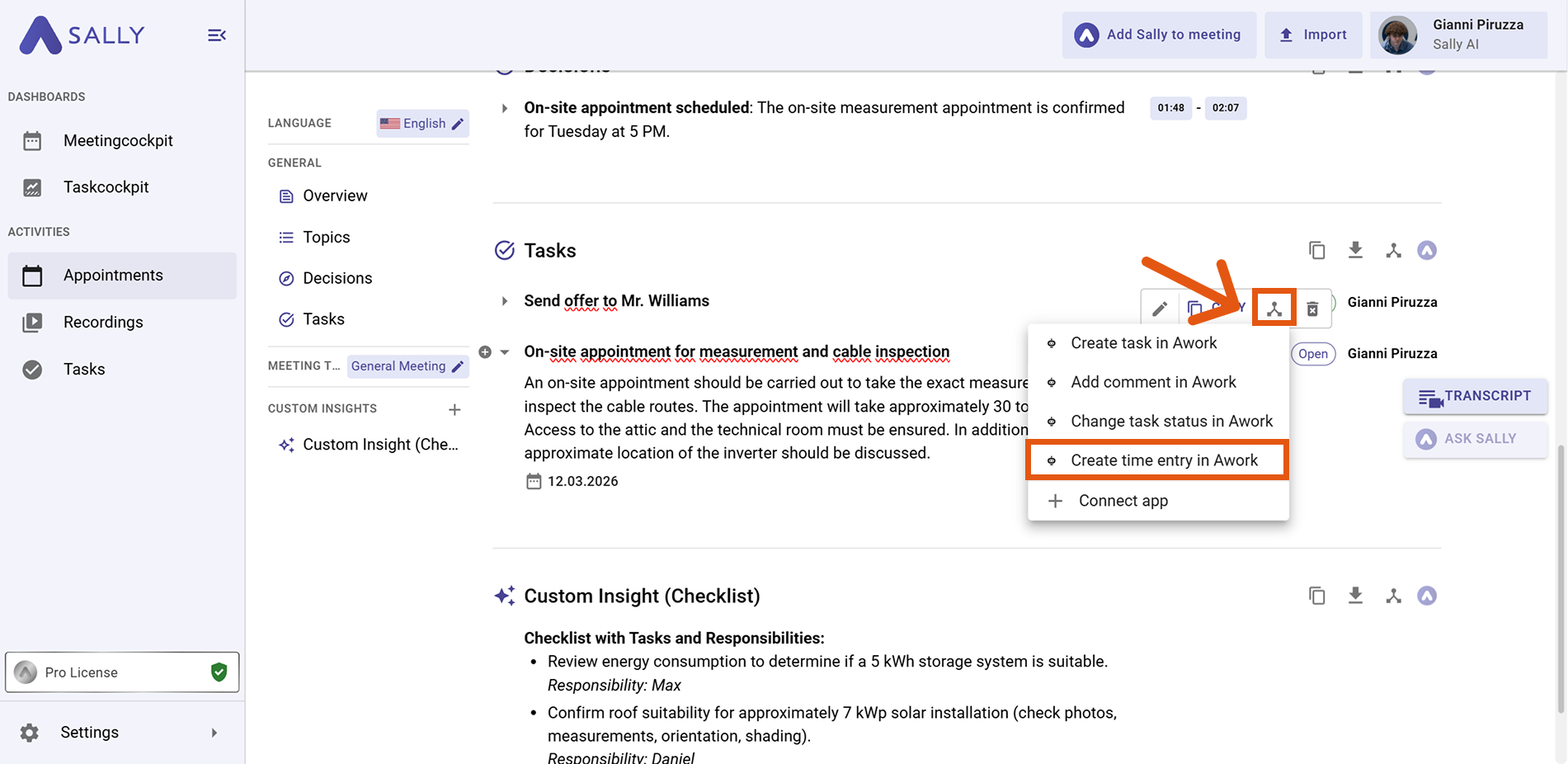Delete the Send offer to Mr. Williams task
The height and width of the screenshot is (764, 1568).
click(x=1312, y=309)
